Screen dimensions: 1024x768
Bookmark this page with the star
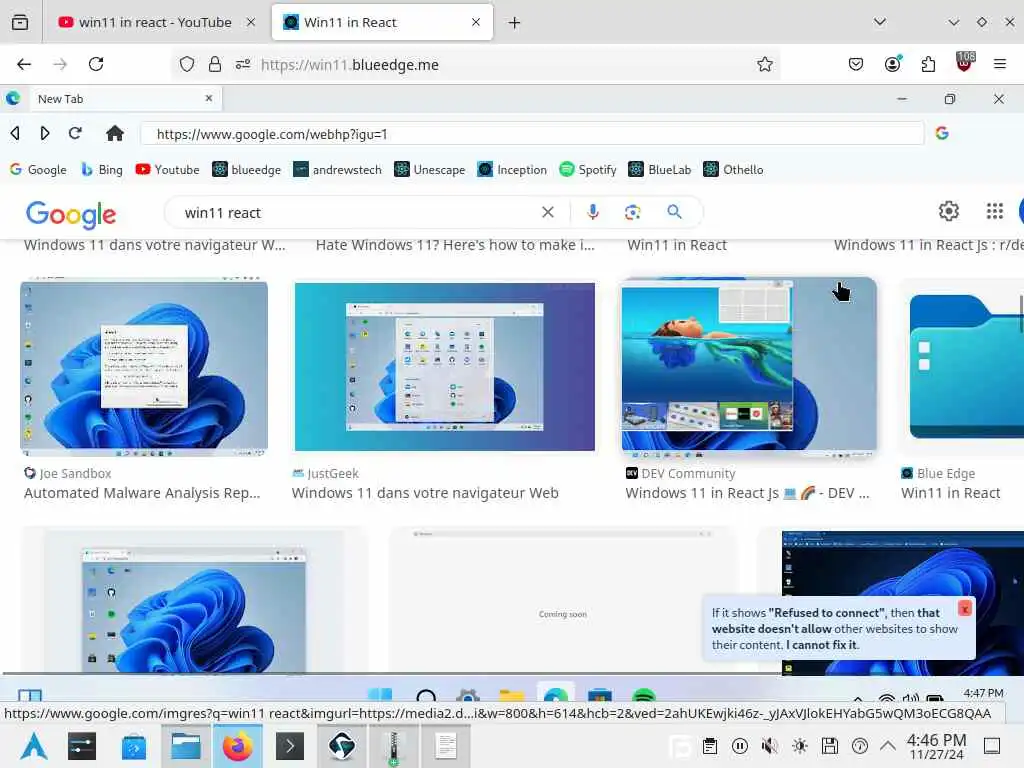point(765,64)
